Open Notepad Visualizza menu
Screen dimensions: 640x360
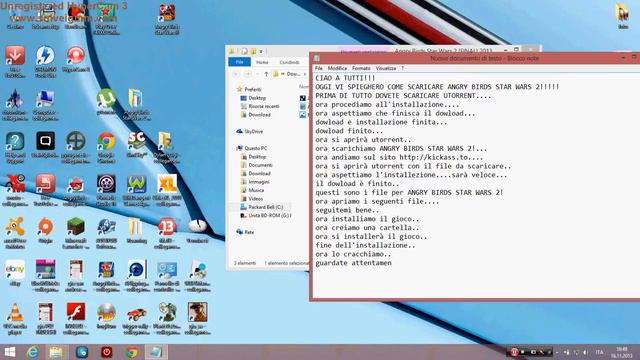point(386,68)
